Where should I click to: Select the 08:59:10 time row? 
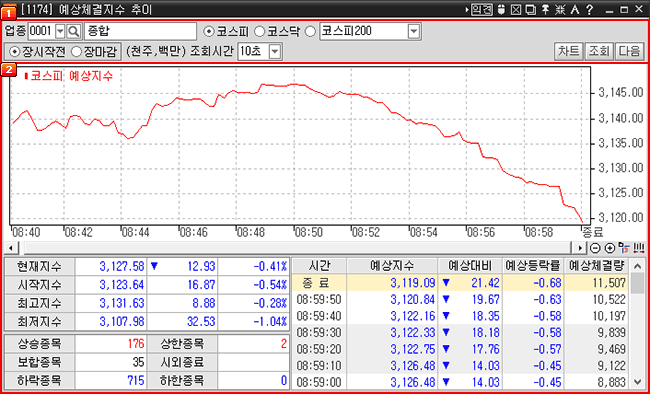coord(461,366)
